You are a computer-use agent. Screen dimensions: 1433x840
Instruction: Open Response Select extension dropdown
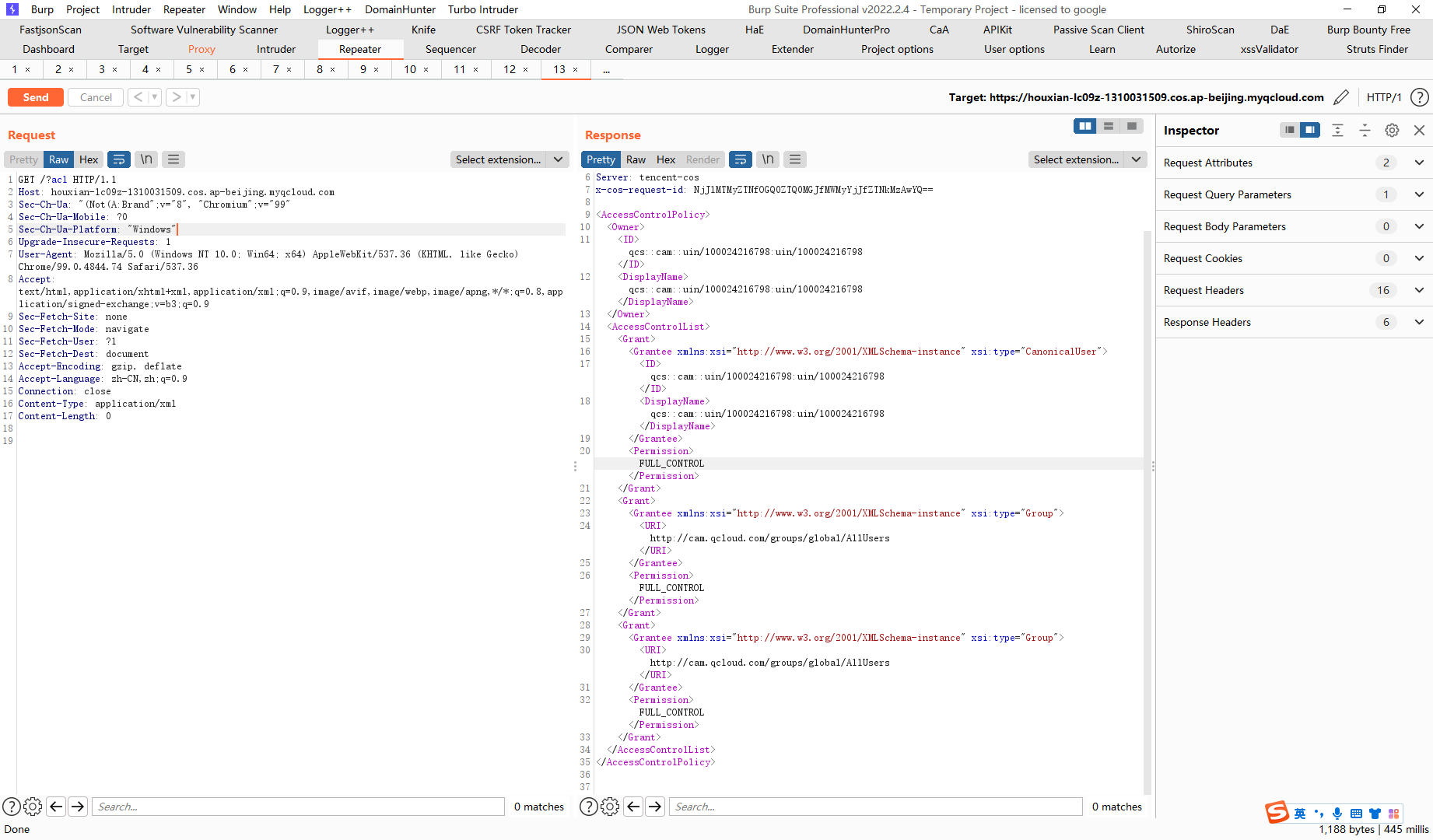(1088, 159)
